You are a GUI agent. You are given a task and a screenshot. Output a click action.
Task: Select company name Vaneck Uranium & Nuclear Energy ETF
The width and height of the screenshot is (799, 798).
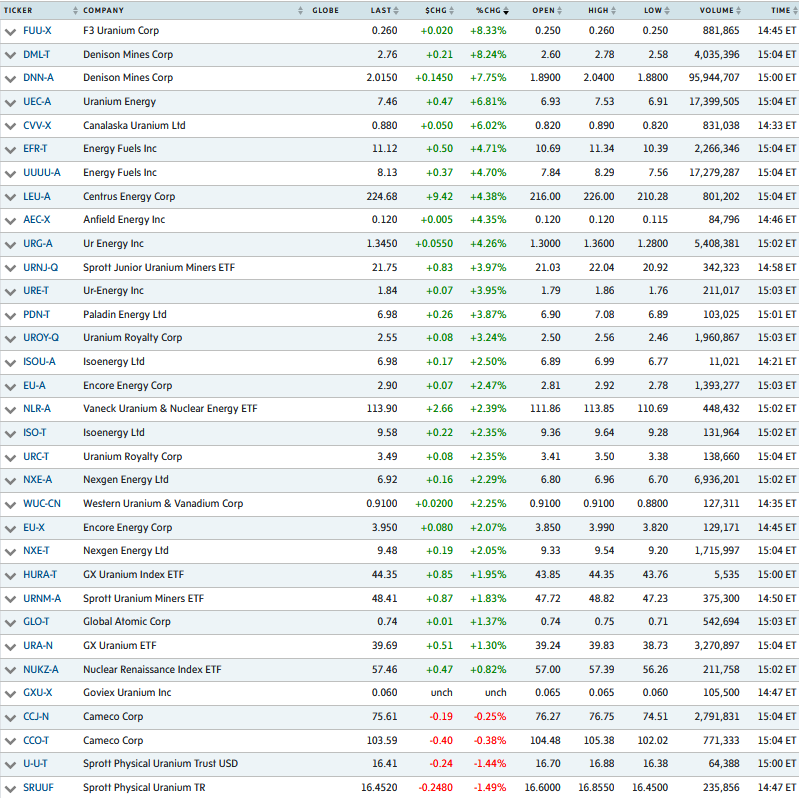point(170,409)
